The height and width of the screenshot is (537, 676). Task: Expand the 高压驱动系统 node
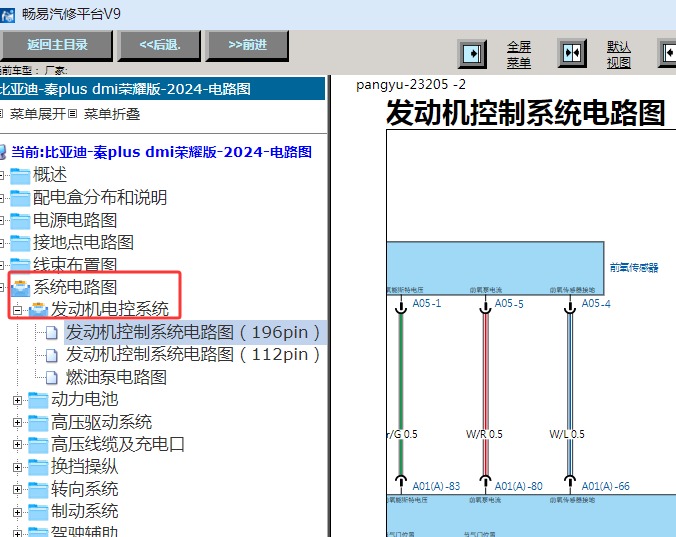coord(17,422)
